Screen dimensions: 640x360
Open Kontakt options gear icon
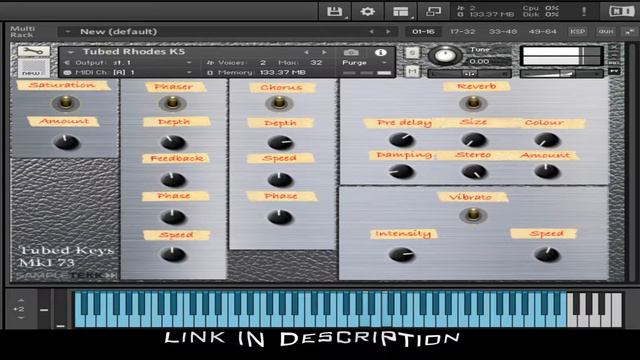point(367,11)
